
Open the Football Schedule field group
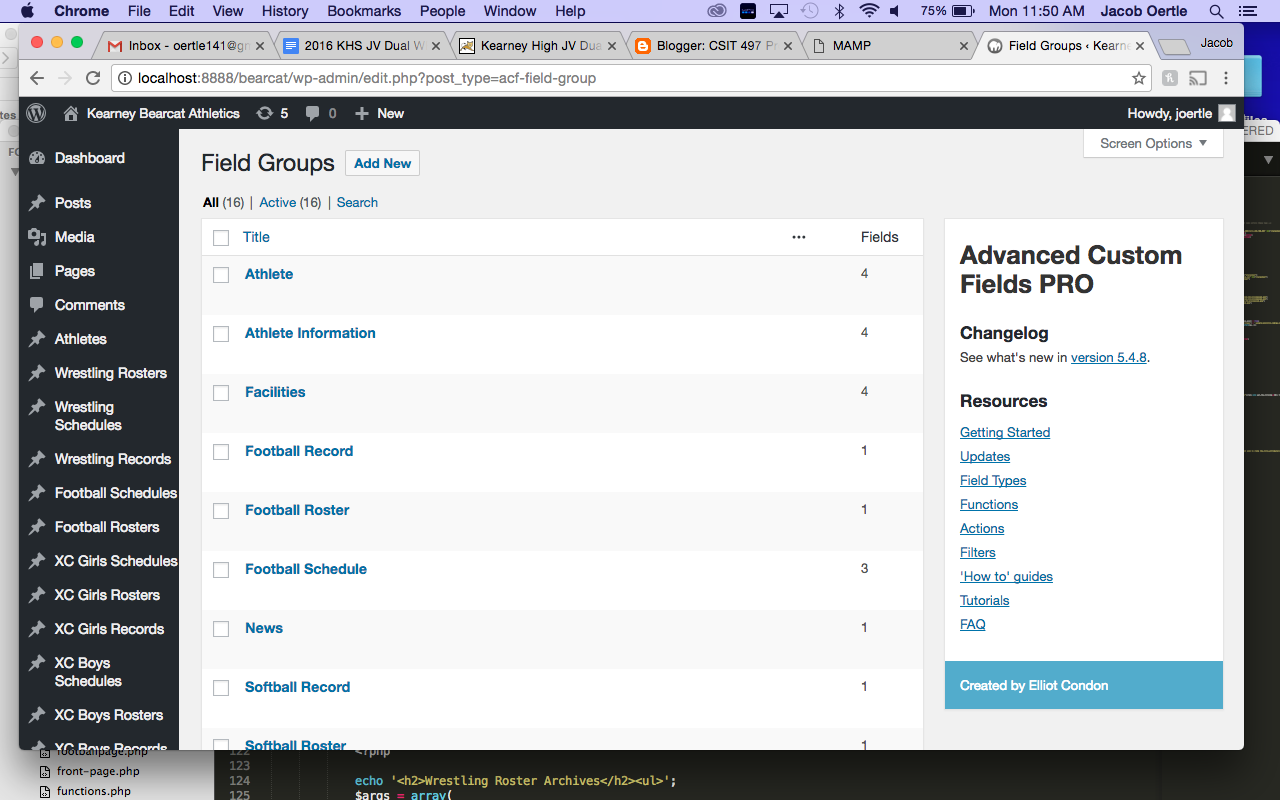306,569
